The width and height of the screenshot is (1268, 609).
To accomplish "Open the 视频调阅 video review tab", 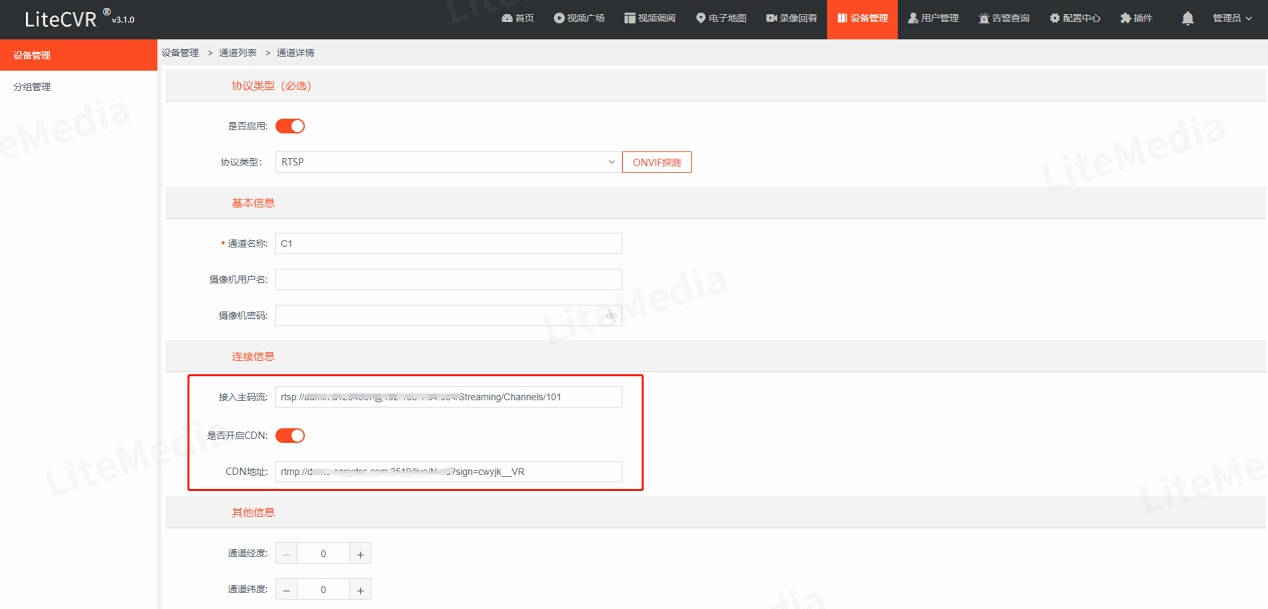I will [x=649, y=18].
